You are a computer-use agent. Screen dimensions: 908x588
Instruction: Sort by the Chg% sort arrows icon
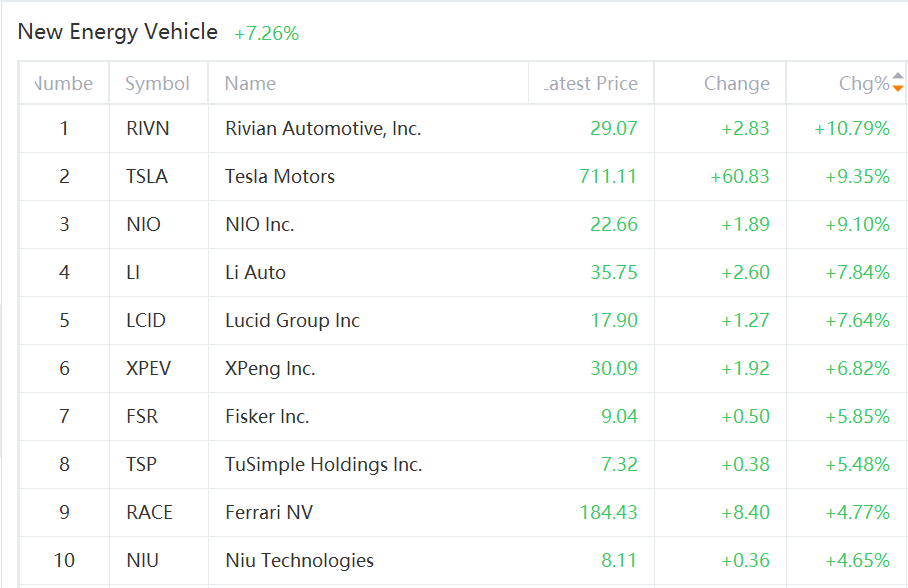tap(897, 82)
